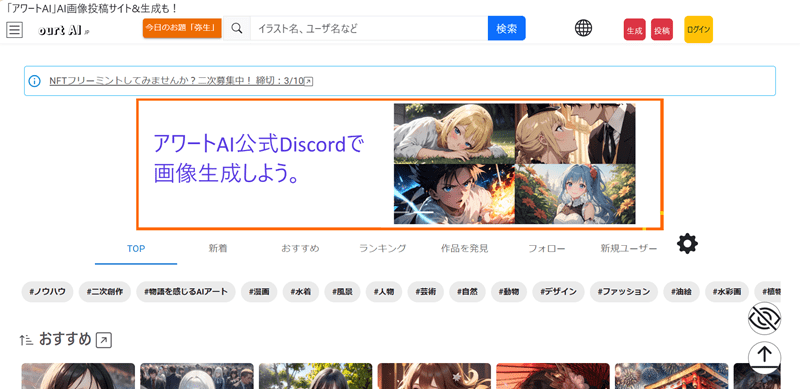Image resolution: width=800 pixels, height=389 pixels.
Task: Open the blue-haired girl with flowers image
Action: pyautogui.click(x=575, y=194)
